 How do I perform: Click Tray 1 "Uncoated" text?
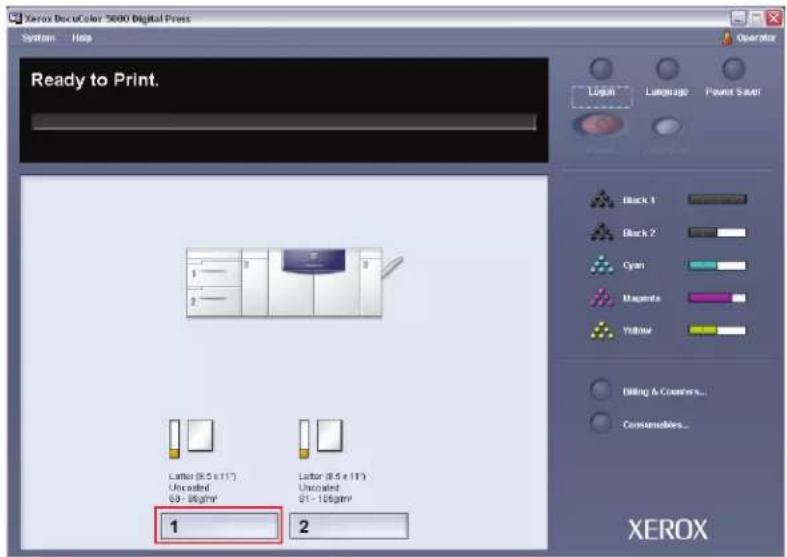click(189, 487)
